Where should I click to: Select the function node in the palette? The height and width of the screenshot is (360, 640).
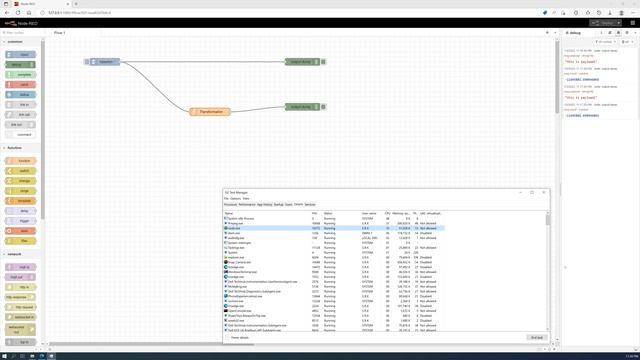coord(20,161)
